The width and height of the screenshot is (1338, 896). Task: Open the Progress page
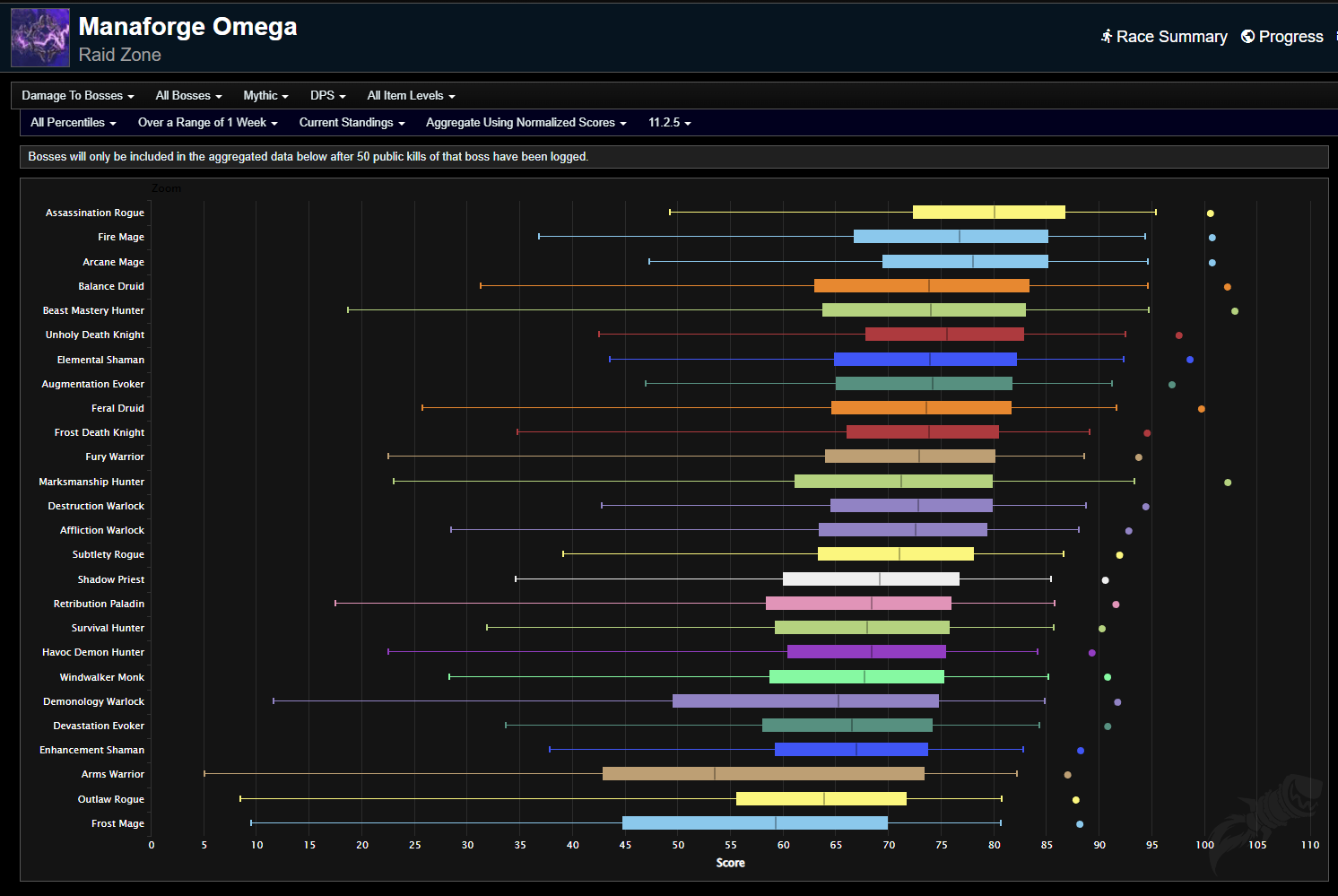pyautogui.click(x=1290, y=37)
